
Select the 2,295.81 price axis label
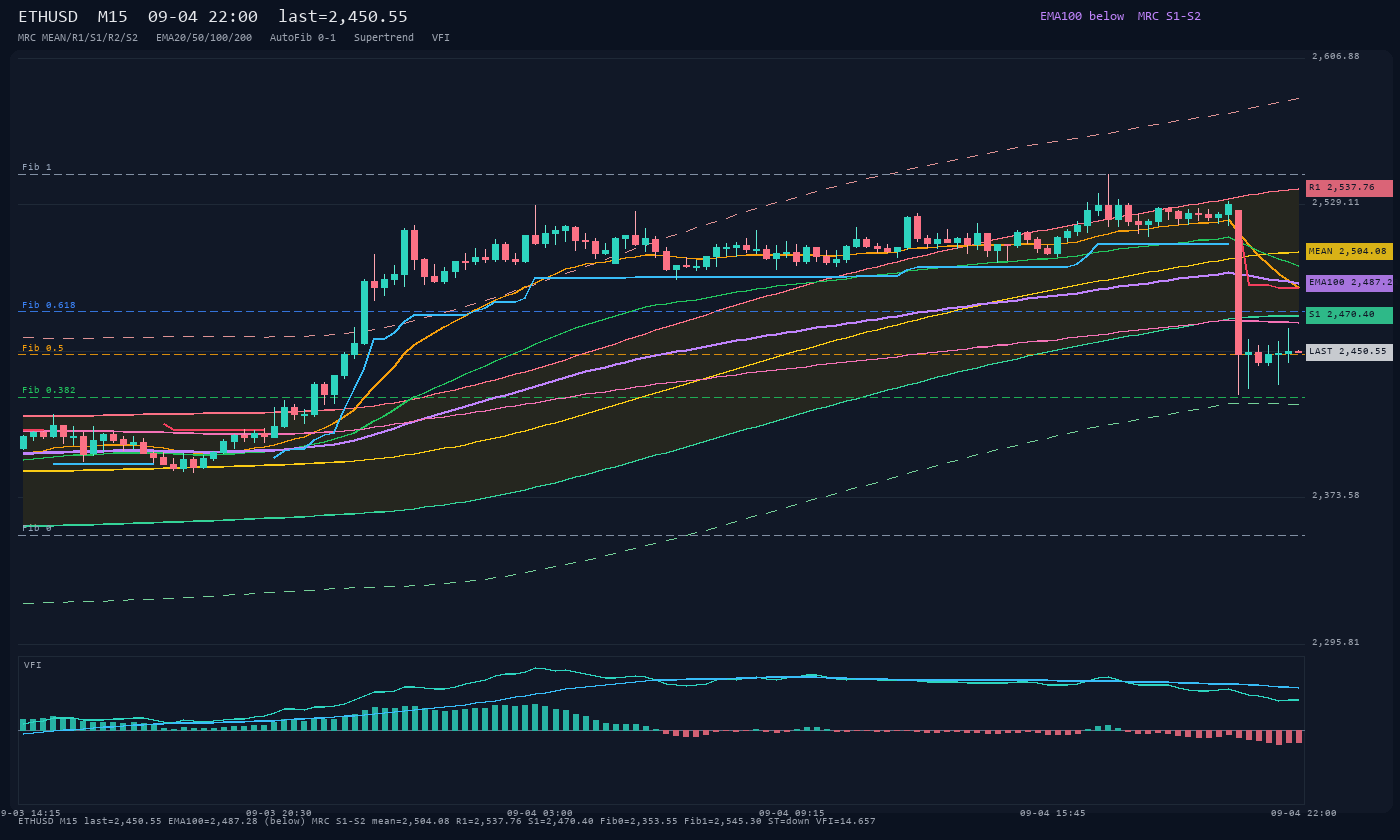point(1336,642)
